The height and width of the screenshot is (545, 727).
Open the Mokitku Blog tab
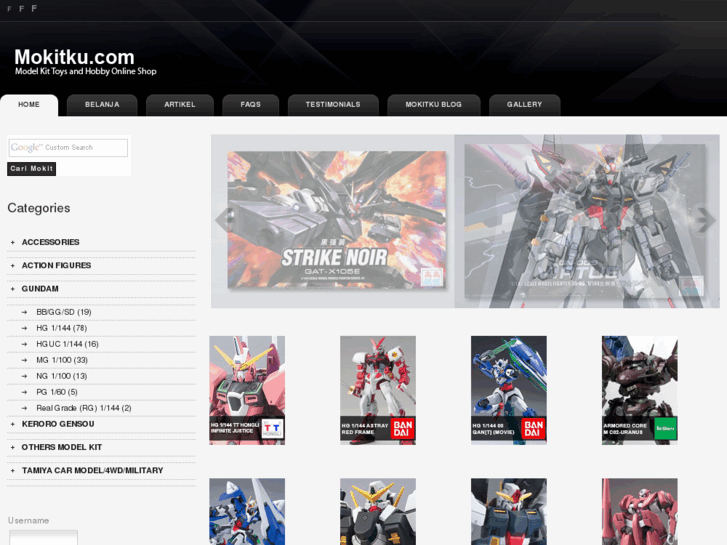tap(434, 105)
